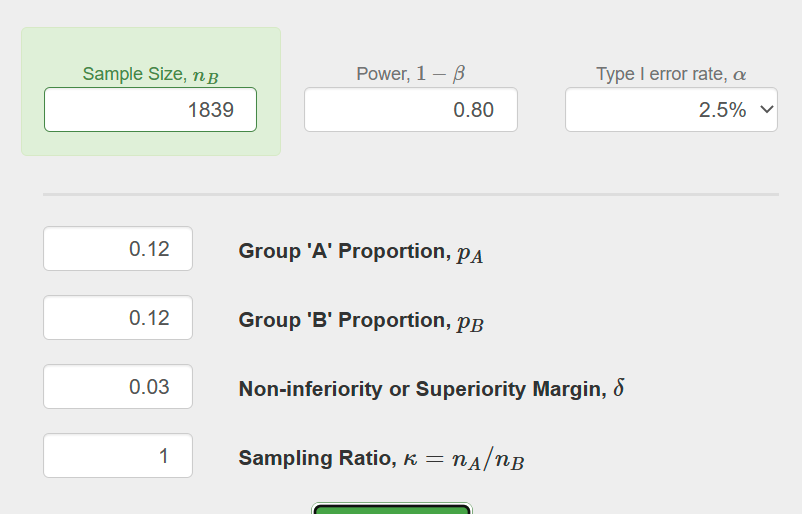Click the "Type I error rate" label
This screenshot has height=514, width=802.
(660, 74)
